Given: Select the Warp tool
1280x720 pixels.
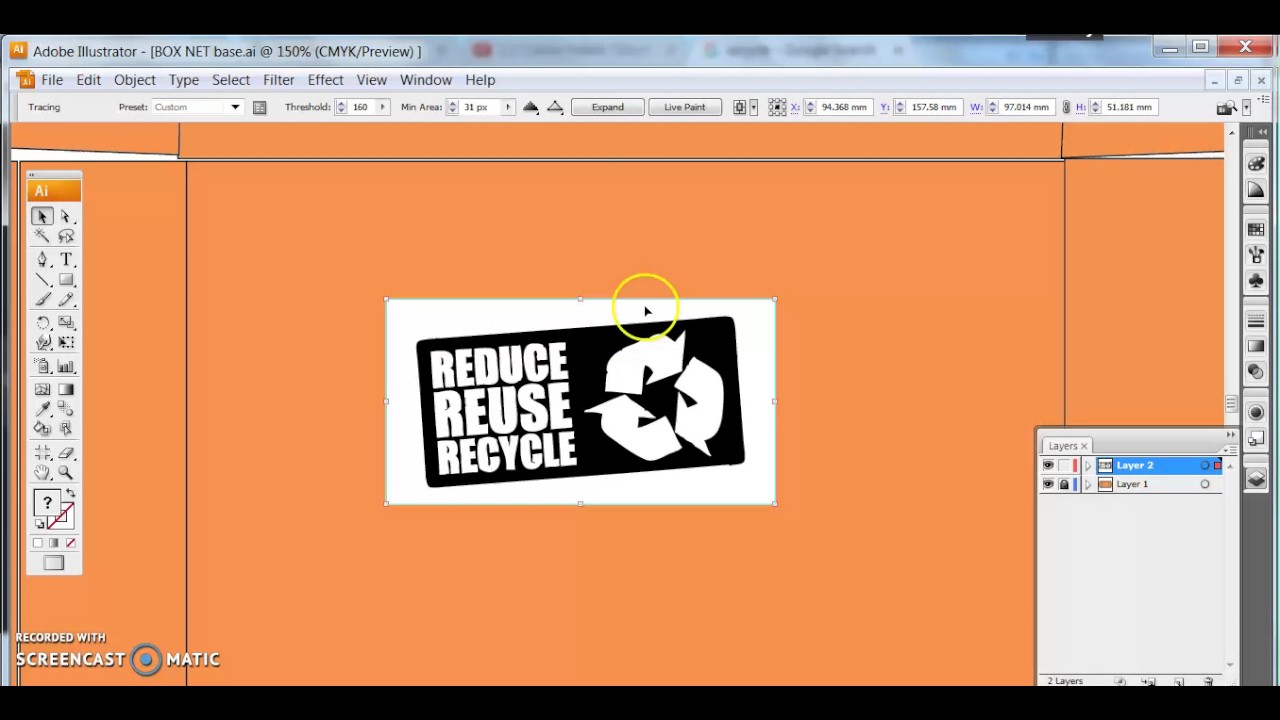Looking at the screenshot, I should coord(42,343).
